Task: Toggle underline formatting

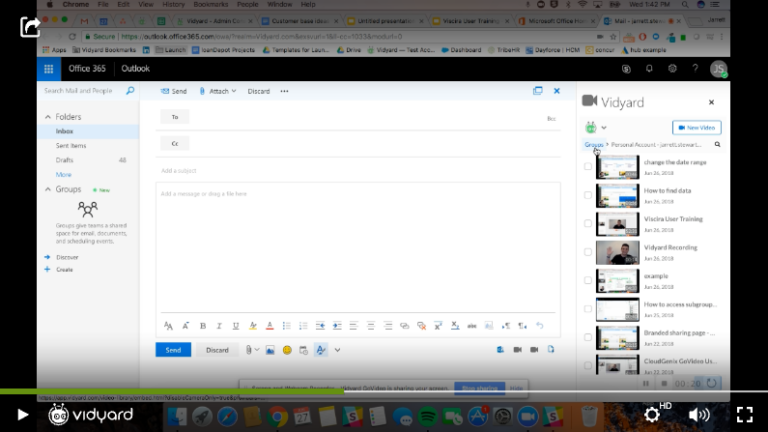Action: [236, 326]
